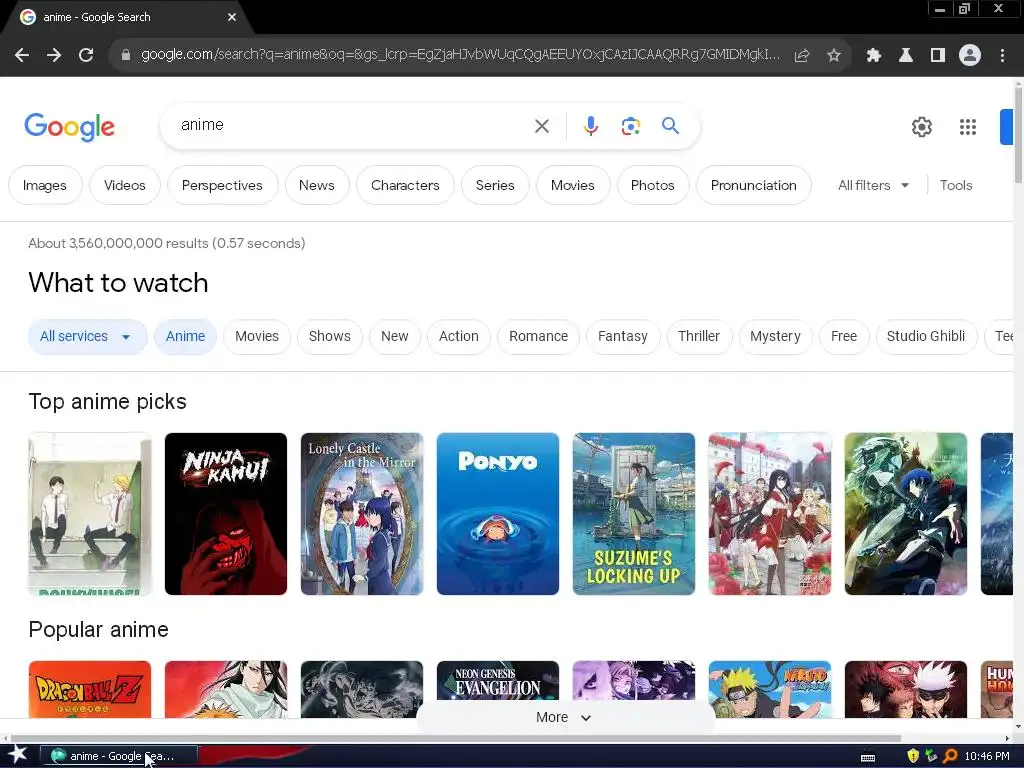View site information via the lock icon
This screenshot has width=1024, height=768.
point(125,55)
